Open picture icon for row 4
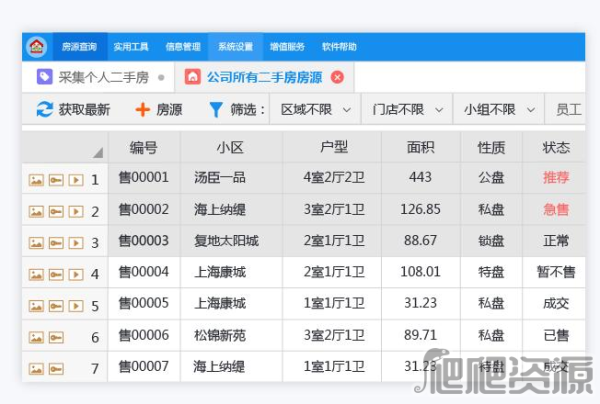The width and height of the screenshot is (600, 404). (x=36, y=274)
